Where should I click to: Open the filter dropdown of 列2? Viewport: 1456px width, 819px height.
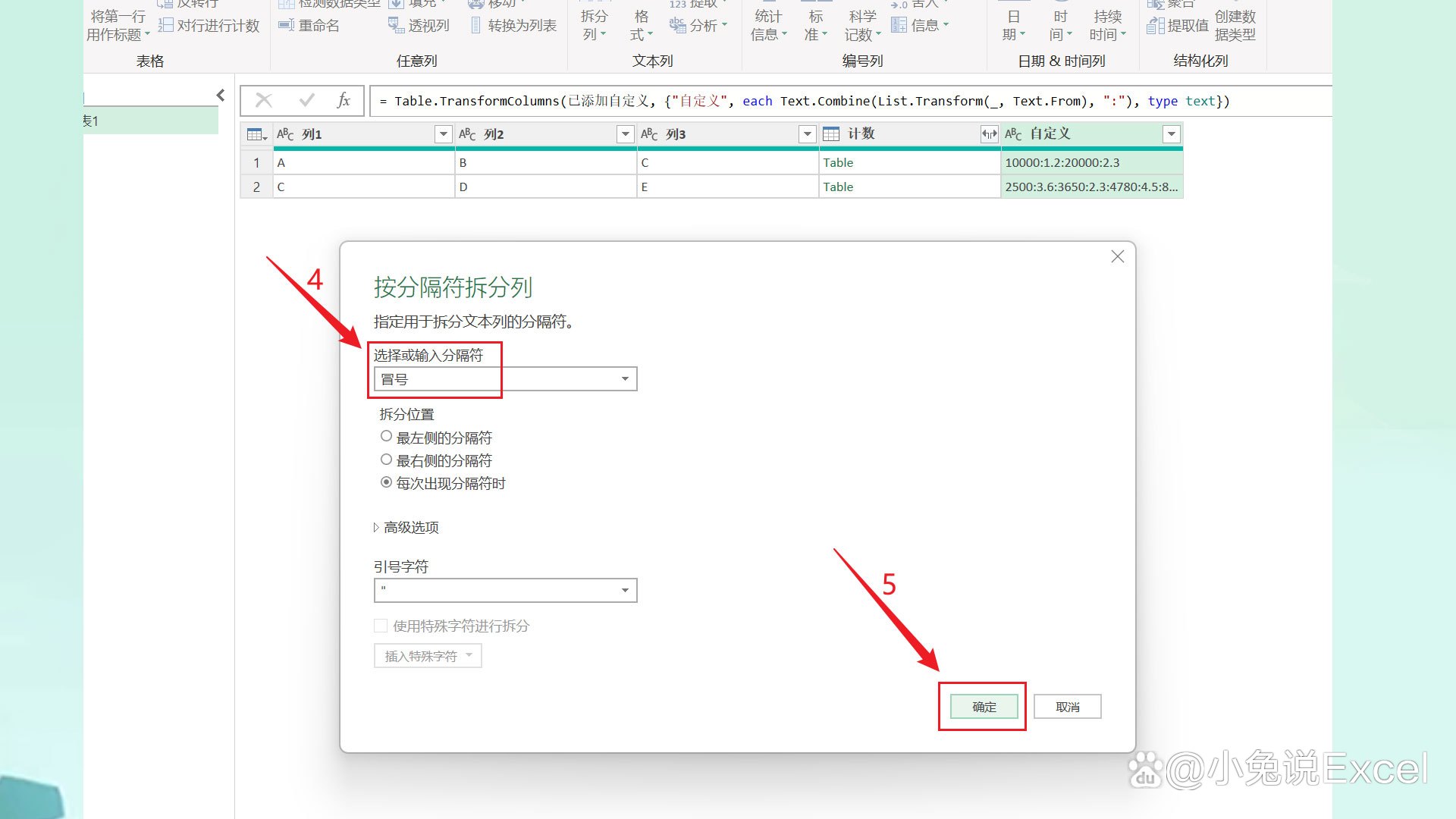[x=625, y=134]
